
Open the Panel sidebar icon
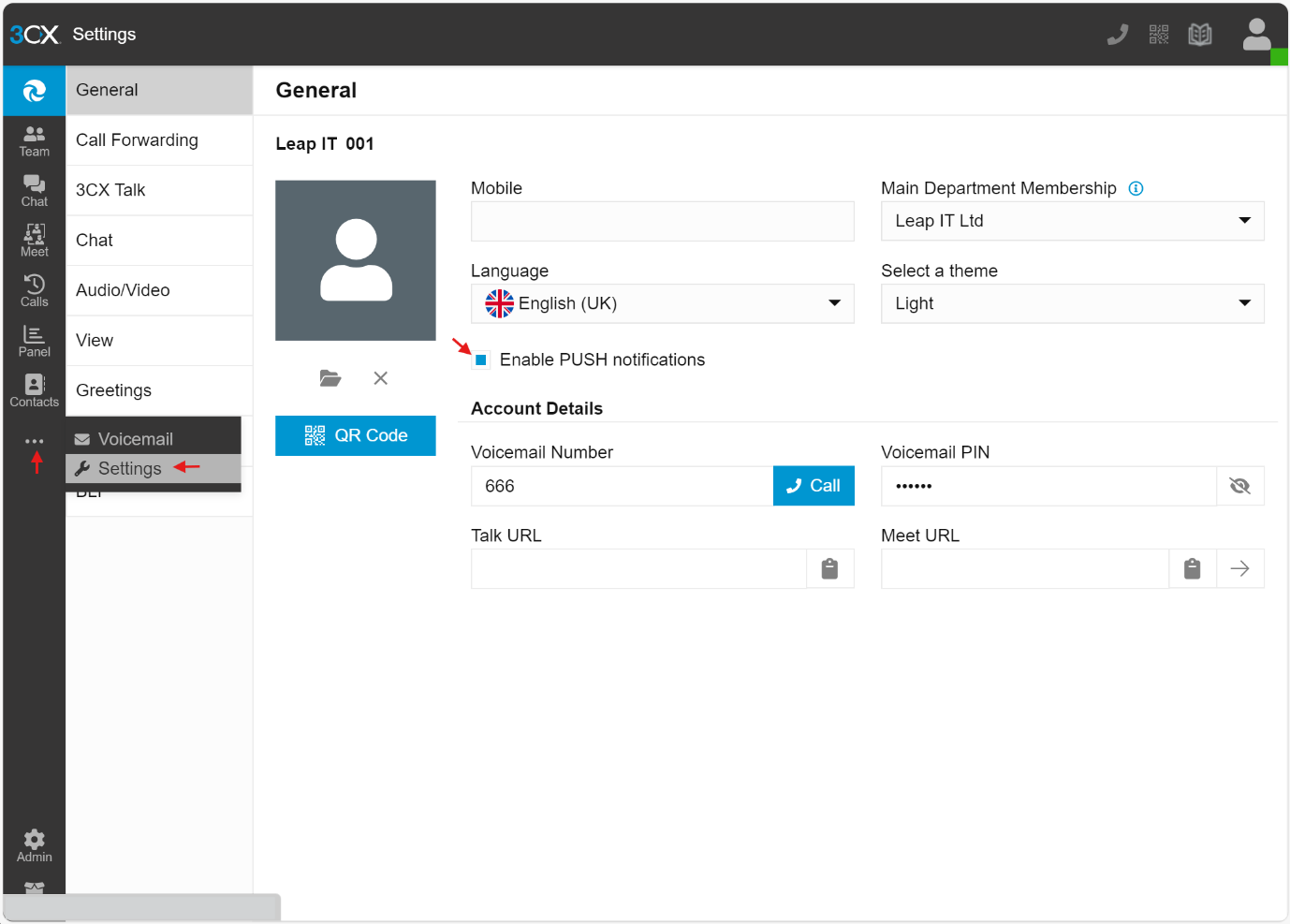point(34,341)
